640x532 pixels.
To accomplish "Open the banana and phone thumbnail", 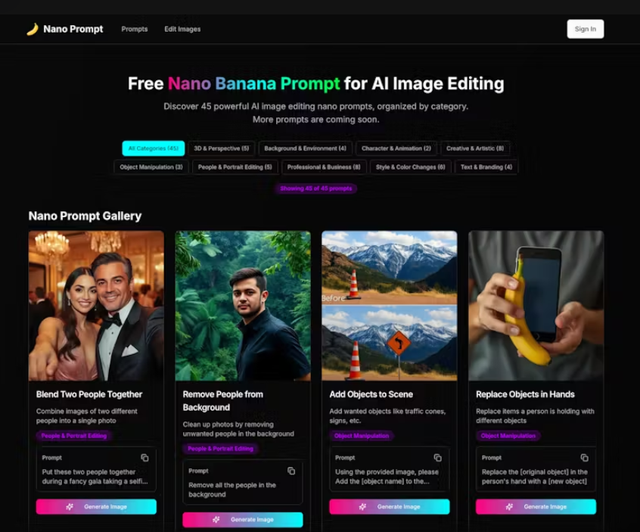I will 536,306.
